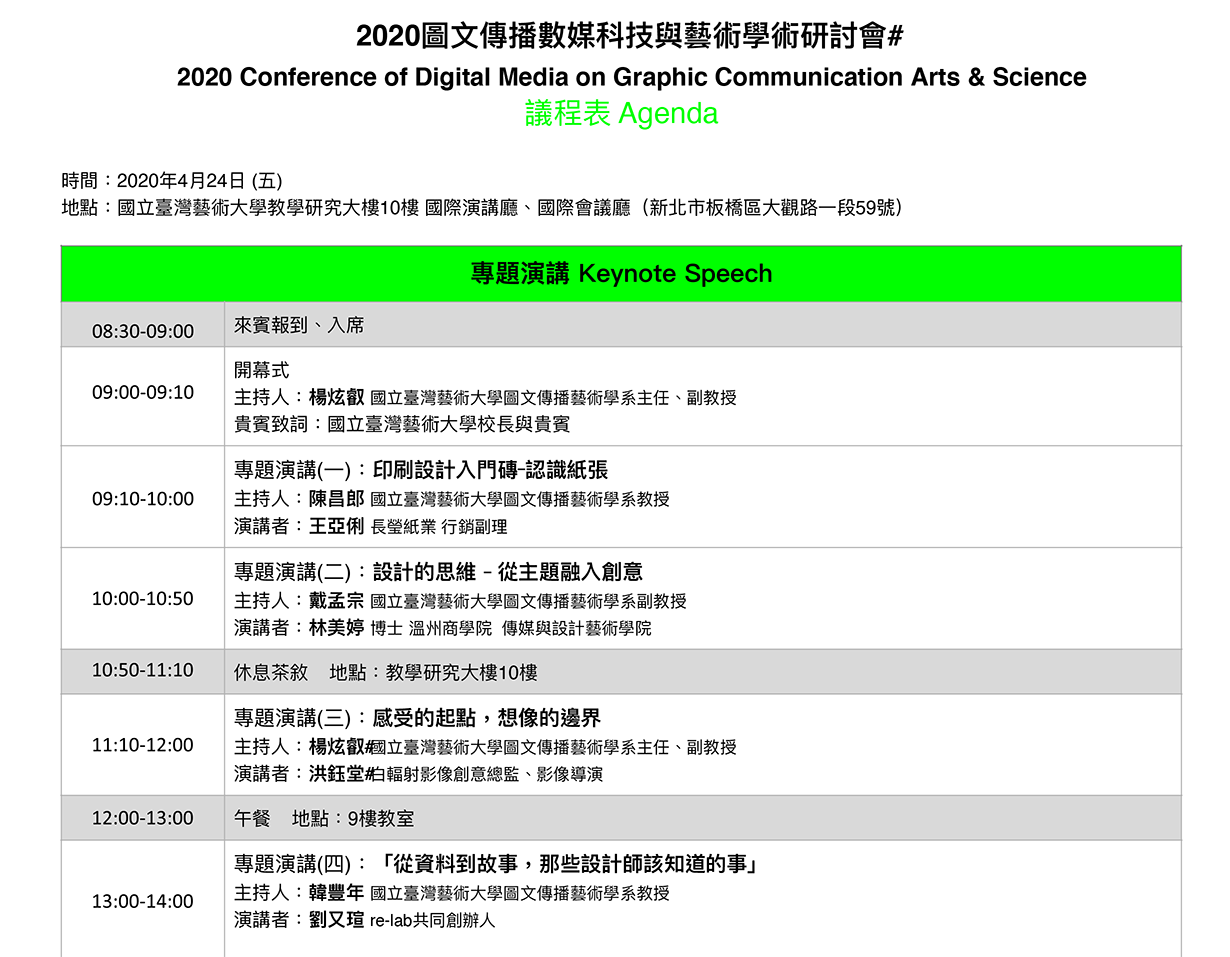Click host name 陳昌郎
Viewport: 1230px width, 957px height.
tap(336, 499)
